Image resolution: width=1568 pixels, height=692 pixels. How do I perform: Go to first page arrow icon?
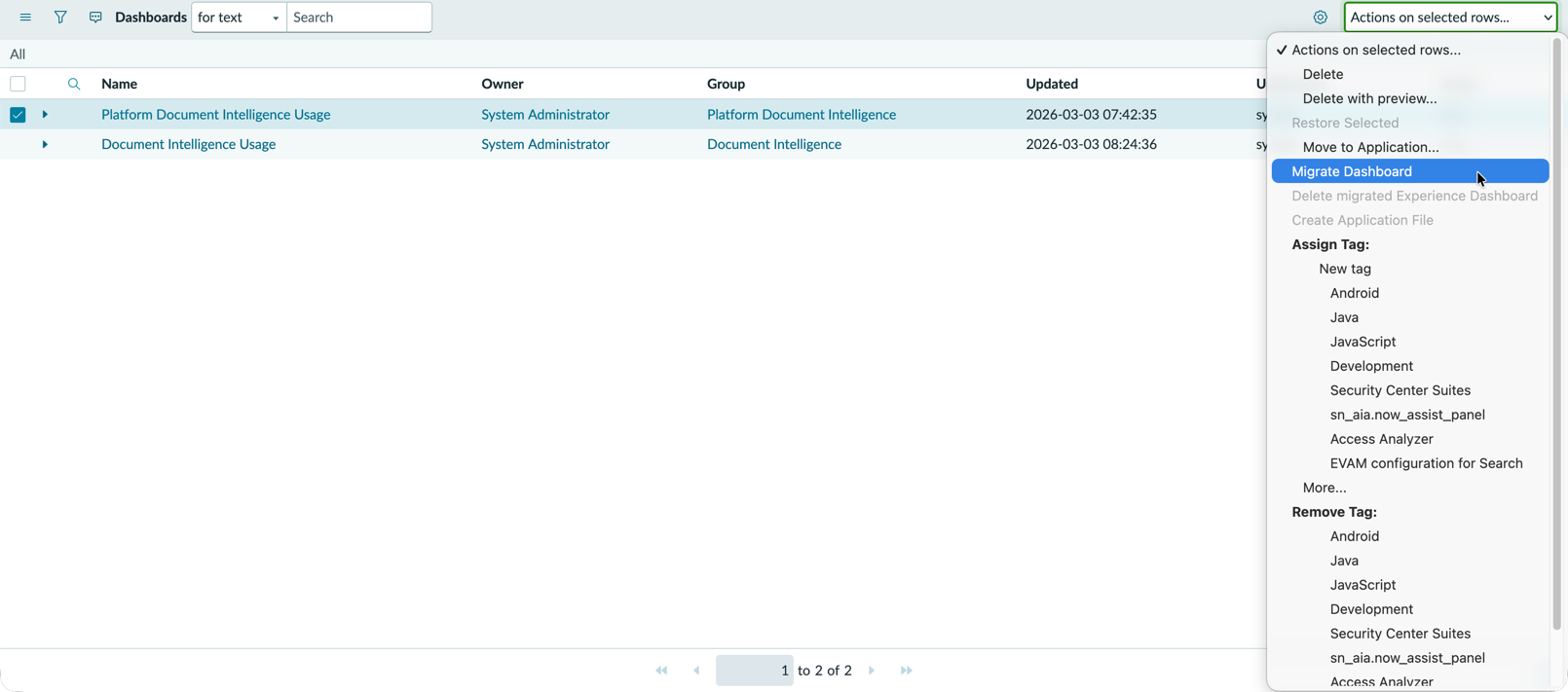coord(662,671)
